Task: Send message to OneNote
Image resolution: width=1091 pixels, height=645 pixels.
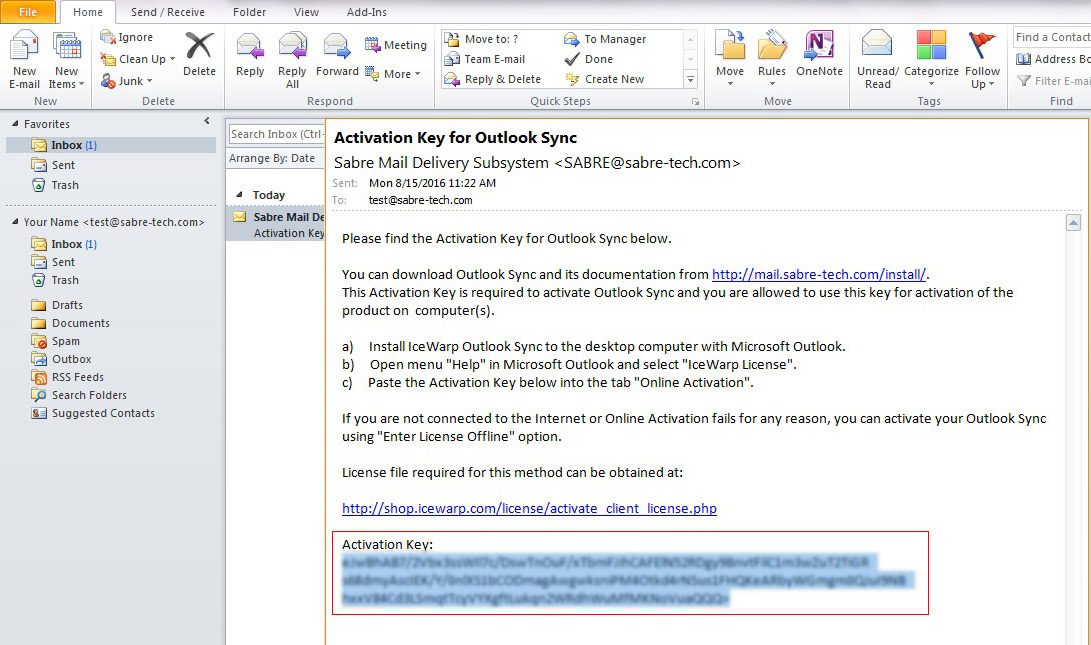Action: point(819,54)
